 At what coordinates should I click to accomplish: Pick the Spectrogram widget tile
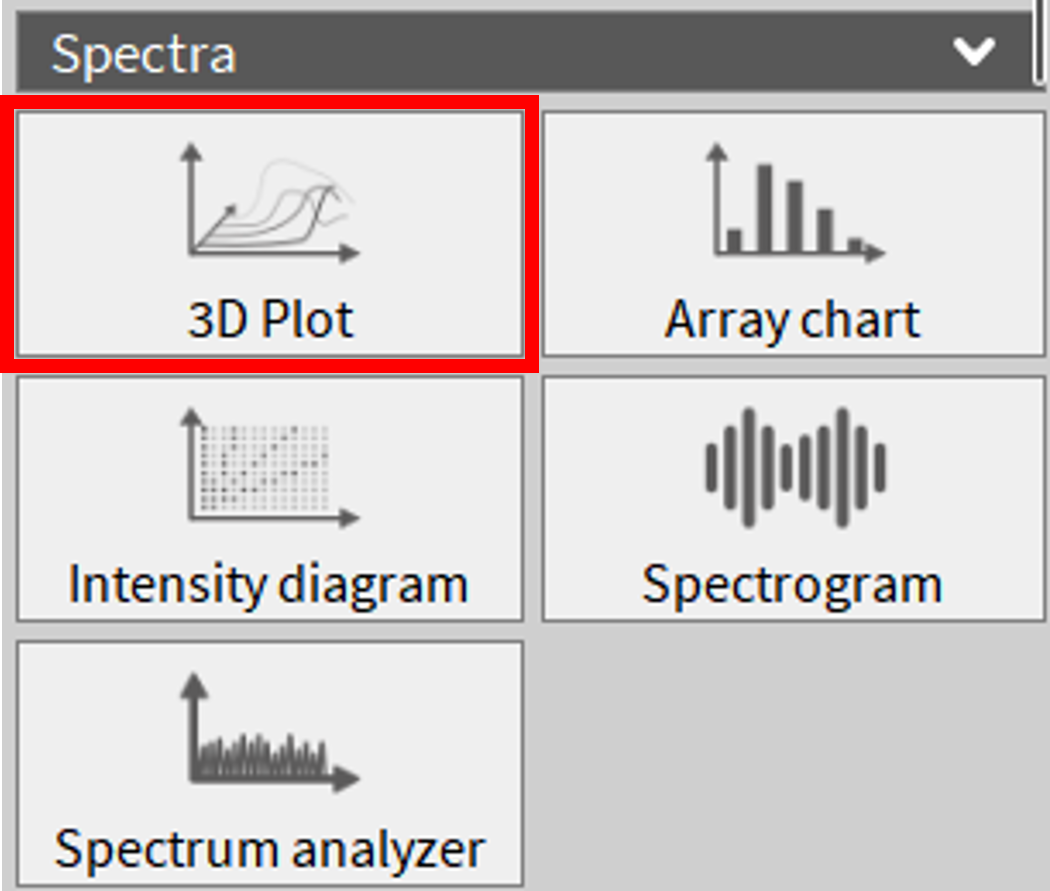pos(795,497)
